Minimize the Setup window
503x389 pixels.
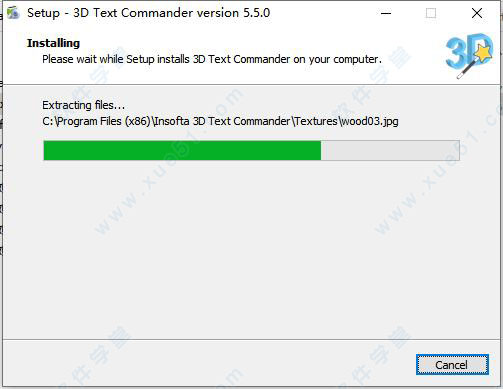(386, 13)
